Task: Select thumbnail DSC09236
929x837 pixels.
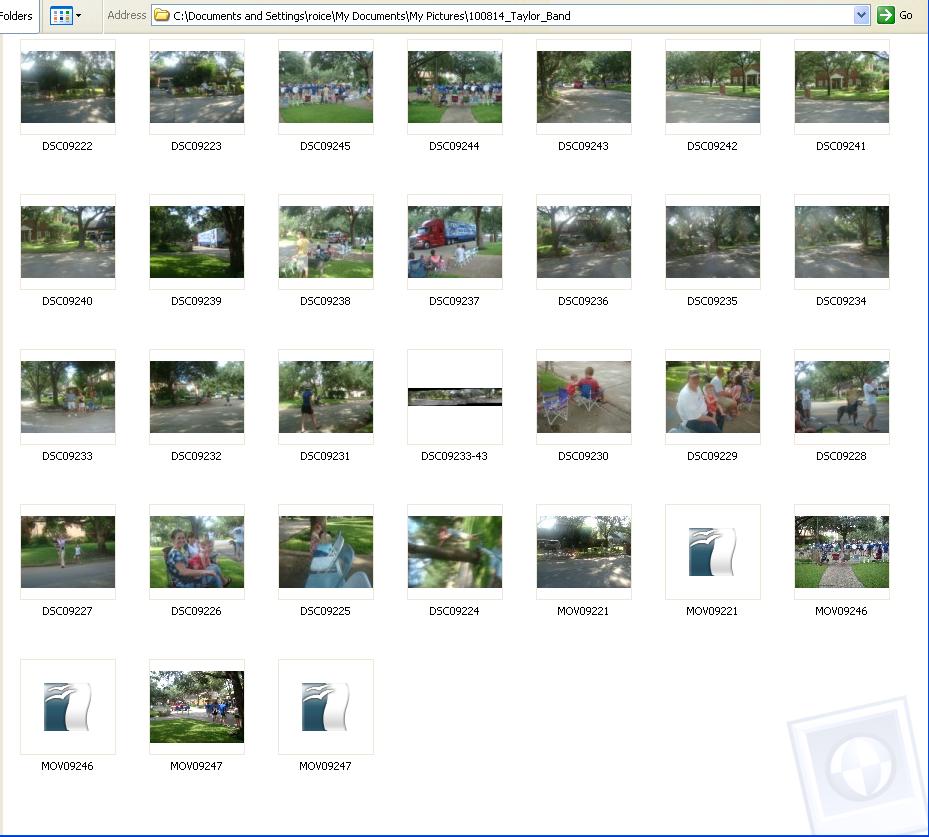Action: click(x=584, y=242)
